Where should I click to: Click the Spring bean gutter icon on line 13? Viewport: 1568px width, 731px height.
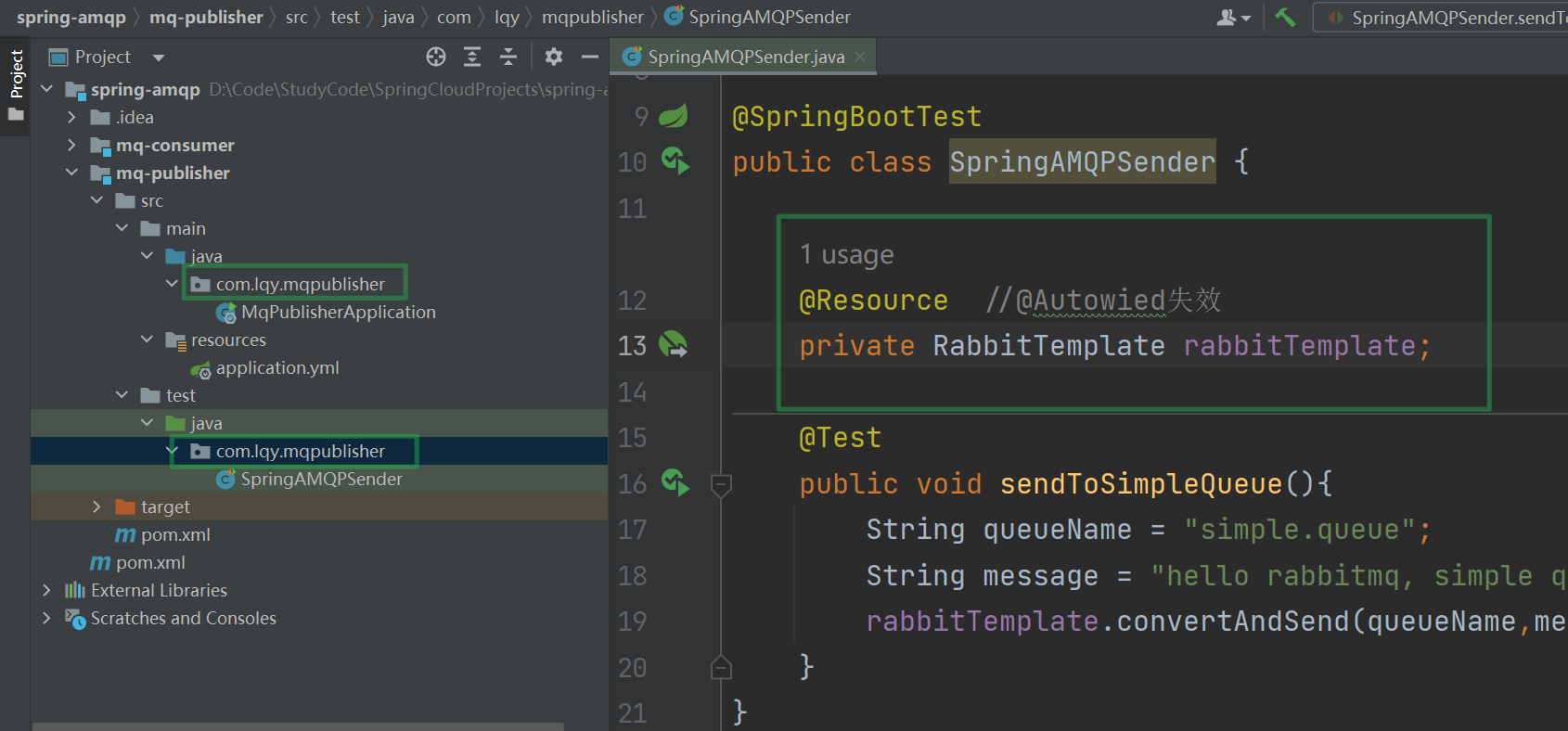point(673,345)
